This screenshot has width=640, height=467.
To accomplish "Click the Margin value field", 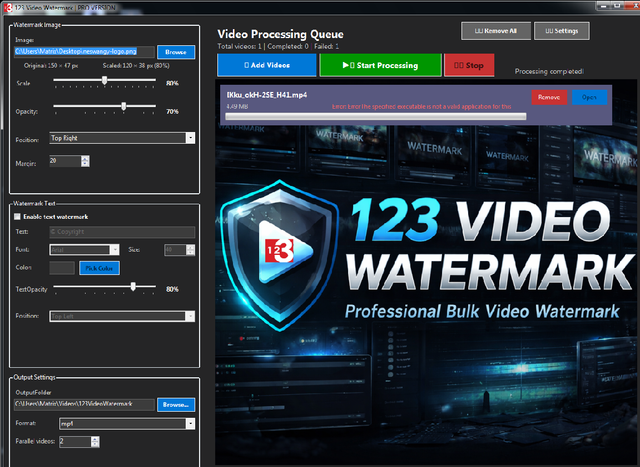I will pyautogui.click(x=65, y=161).
